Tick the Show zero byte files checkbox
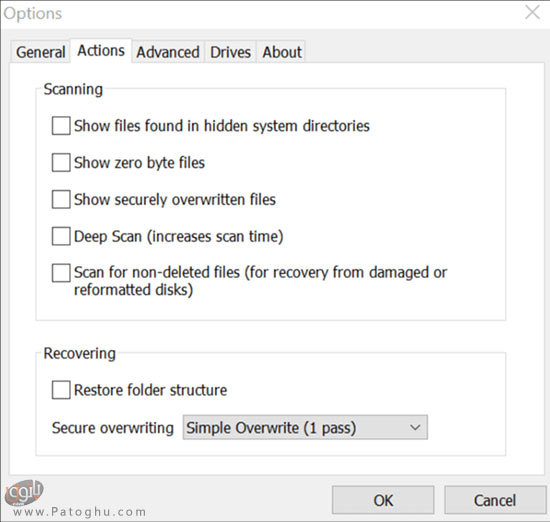 61,163
